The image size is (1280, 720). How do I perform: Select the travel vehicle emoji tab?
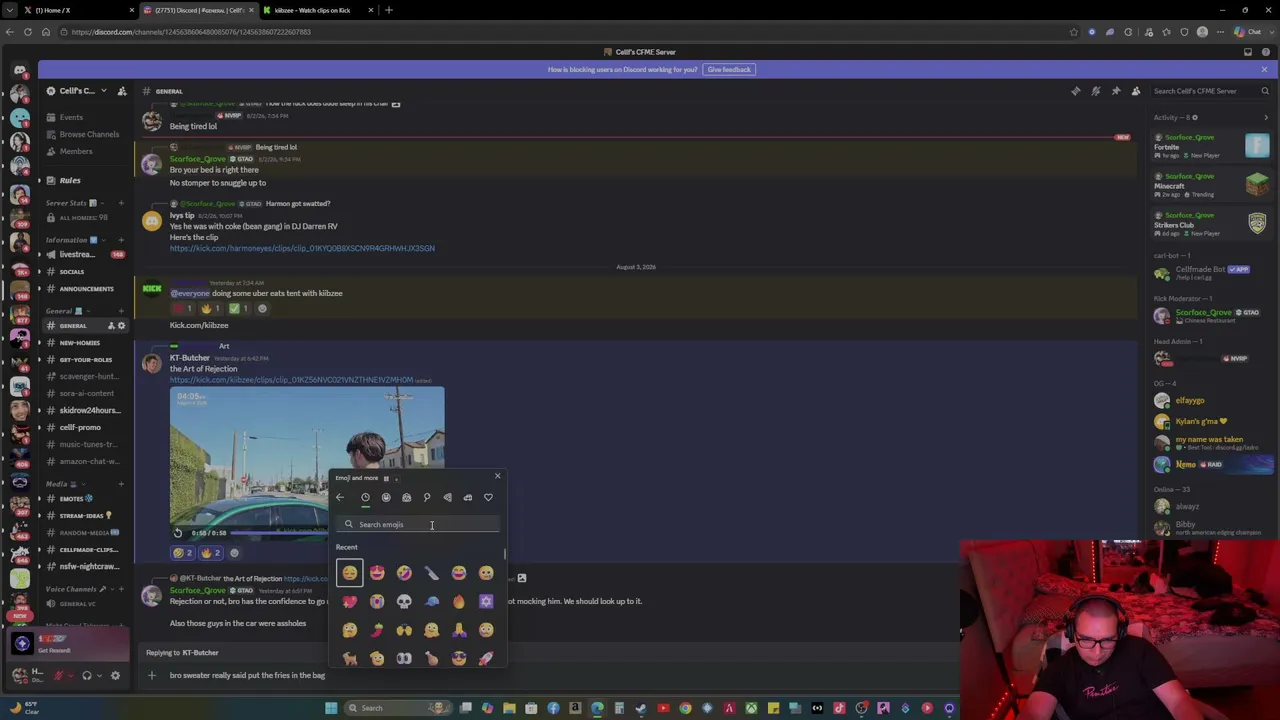467,497
